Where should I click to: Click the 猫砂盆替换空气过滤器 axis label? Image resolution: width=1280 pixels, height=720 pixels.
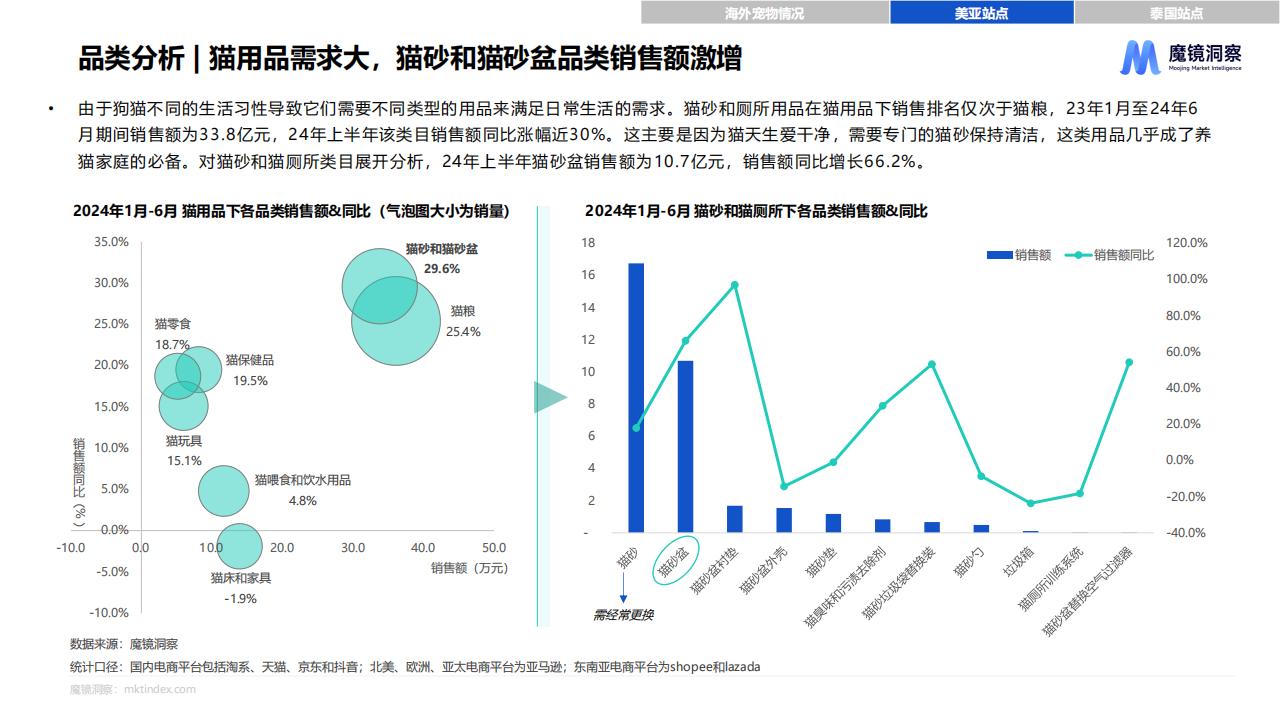1087,591
